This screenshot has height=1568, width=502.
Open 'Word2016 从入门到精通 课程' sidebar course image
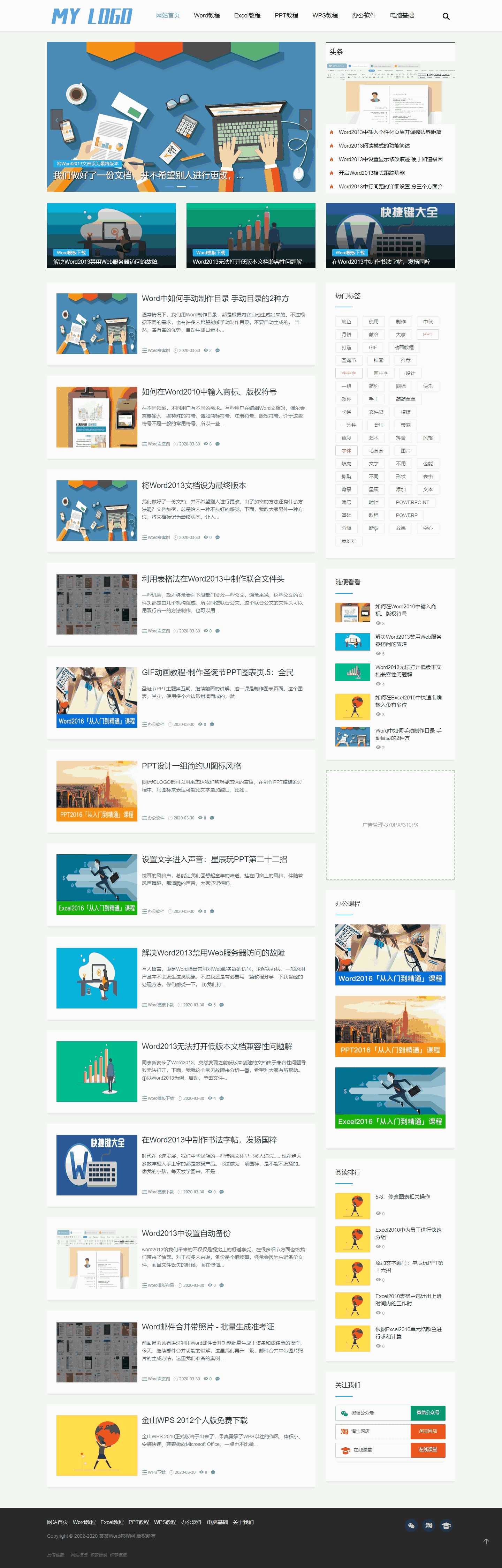[x=390, y=954]
